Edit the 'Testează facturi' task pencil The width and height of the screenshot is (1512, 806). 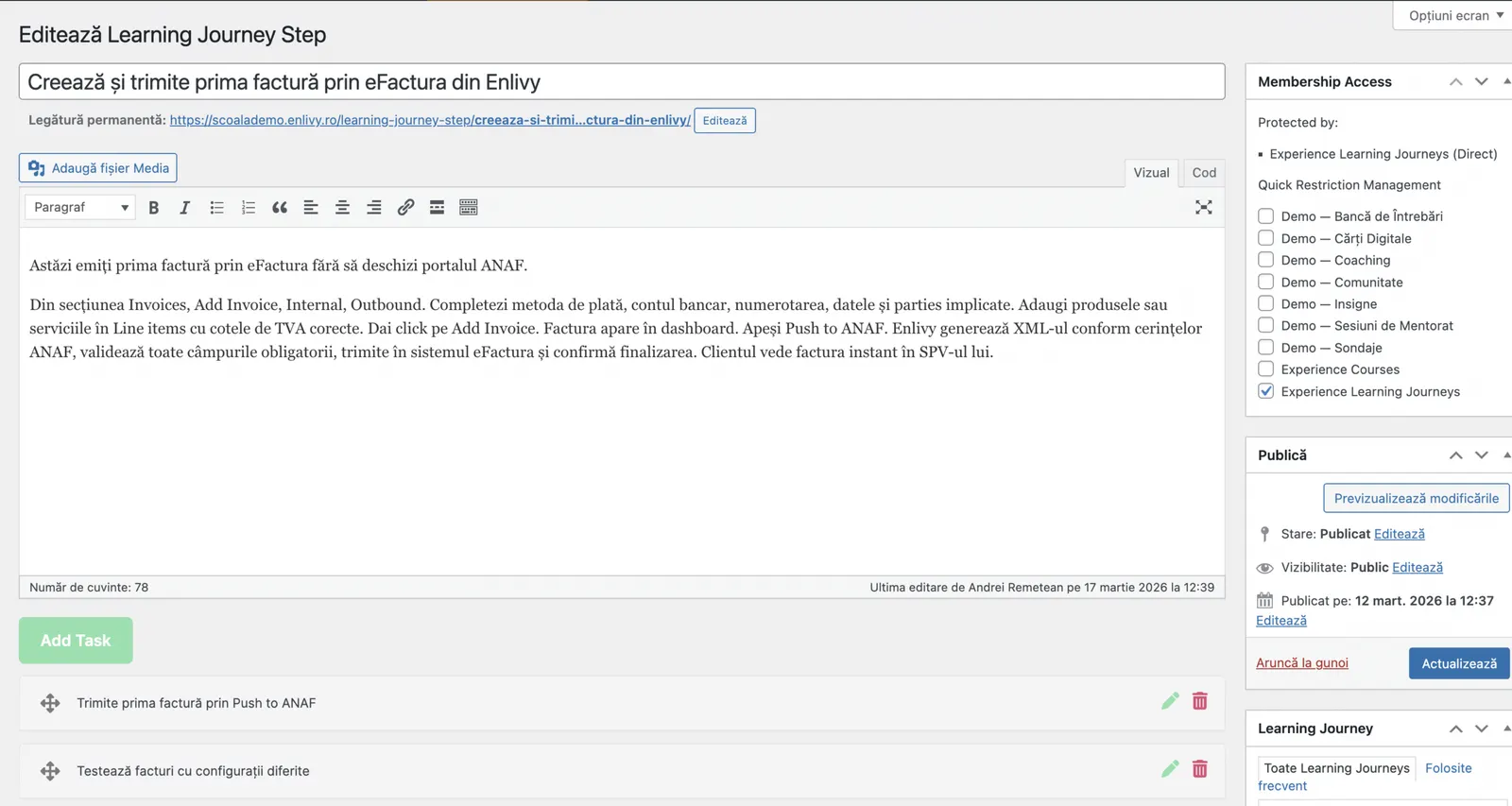click(x=1170, y=769)
